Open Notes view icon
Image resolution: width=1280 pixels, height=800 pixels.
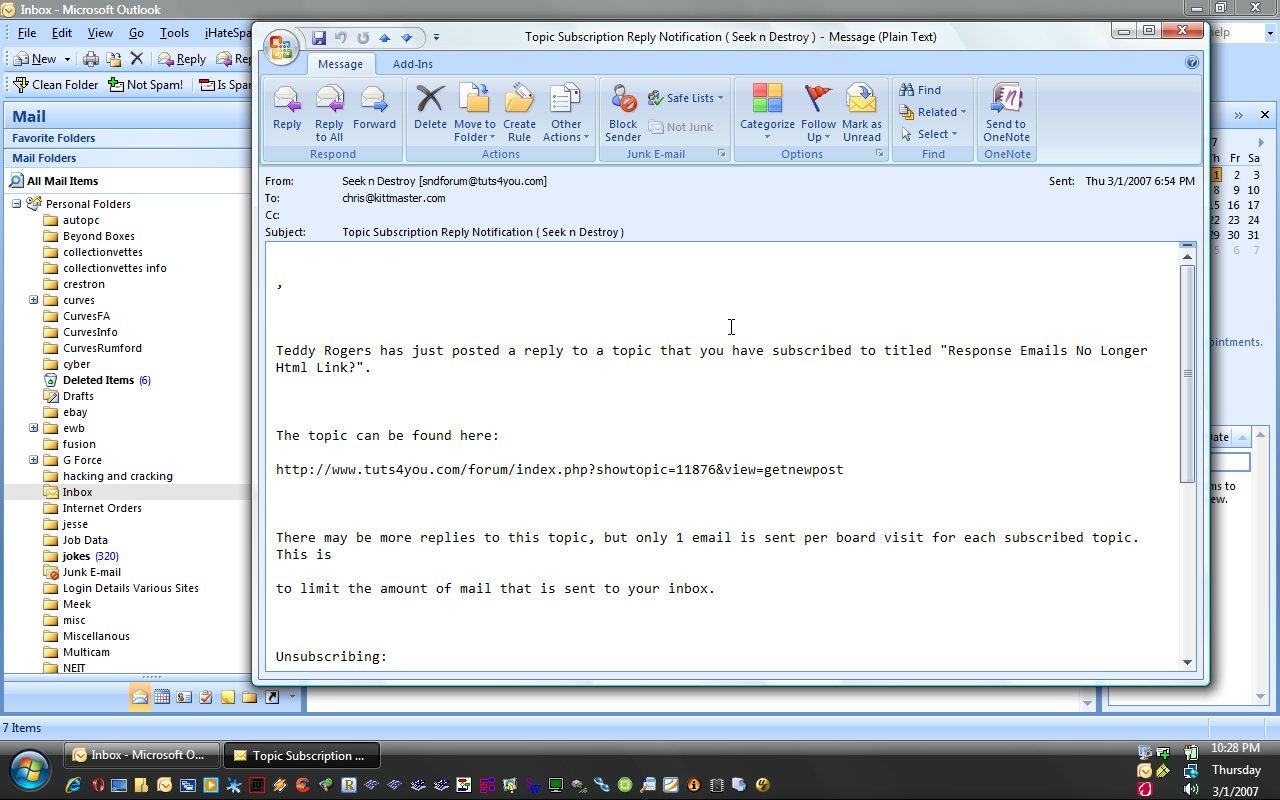click(228, 697)
